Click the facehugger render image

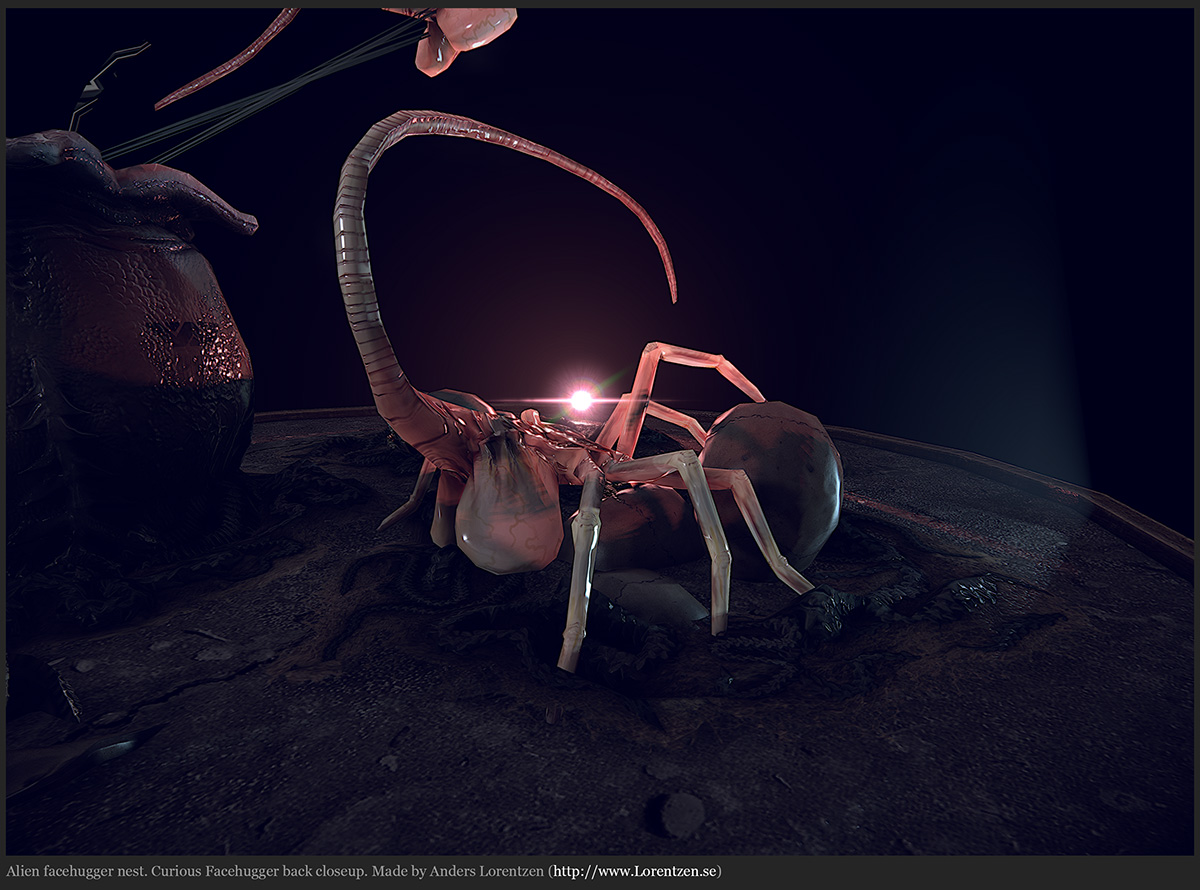(600, 431)
